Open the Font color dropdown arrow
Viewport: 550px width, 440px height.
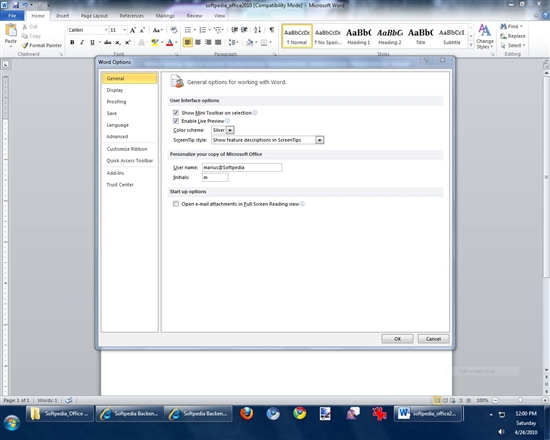click(x=176, y=42)
